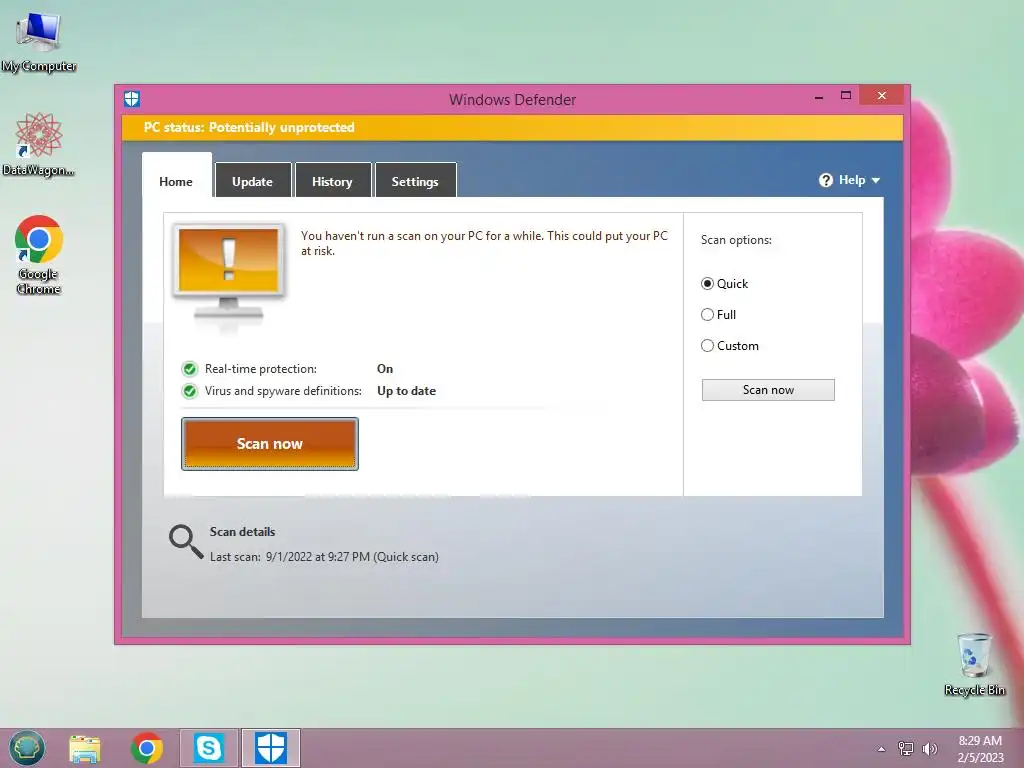The height and width of the screenshot is (768, 1024).
Task: Open Chrome from the taskbar
Action: pos(147,748)
